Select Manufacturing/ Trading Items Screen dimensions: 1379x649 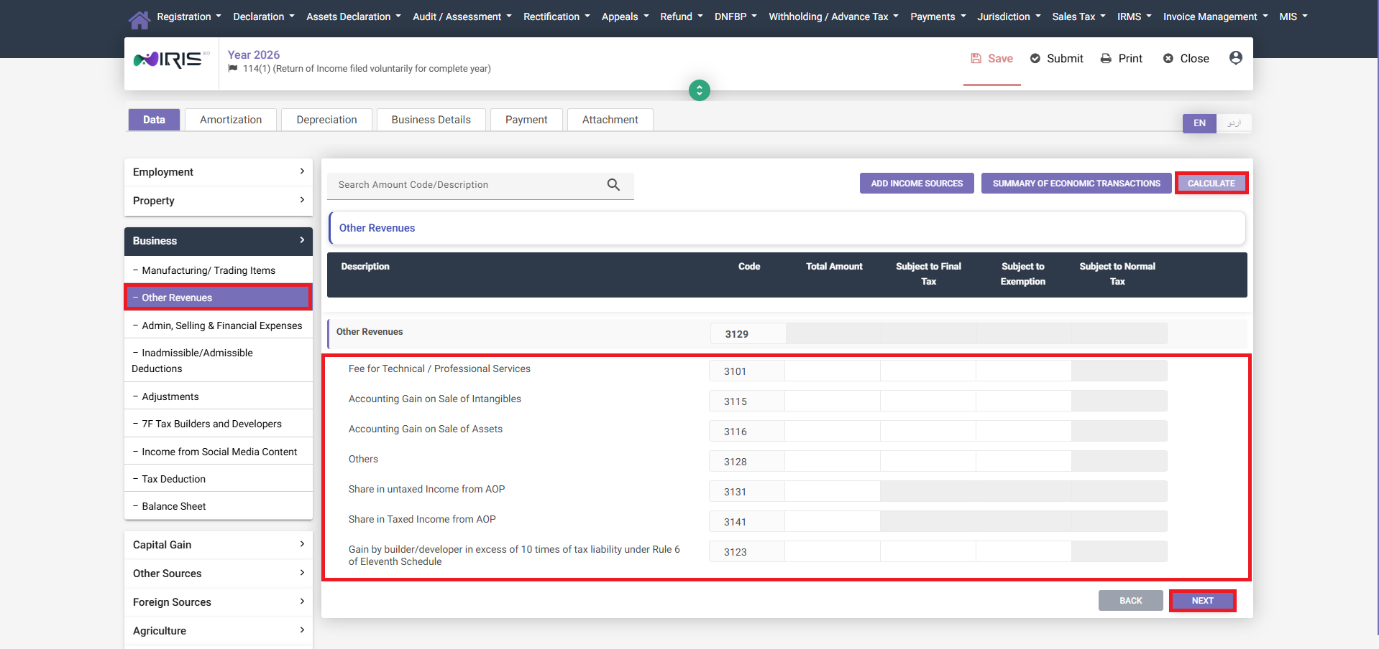tap(218, 271)
